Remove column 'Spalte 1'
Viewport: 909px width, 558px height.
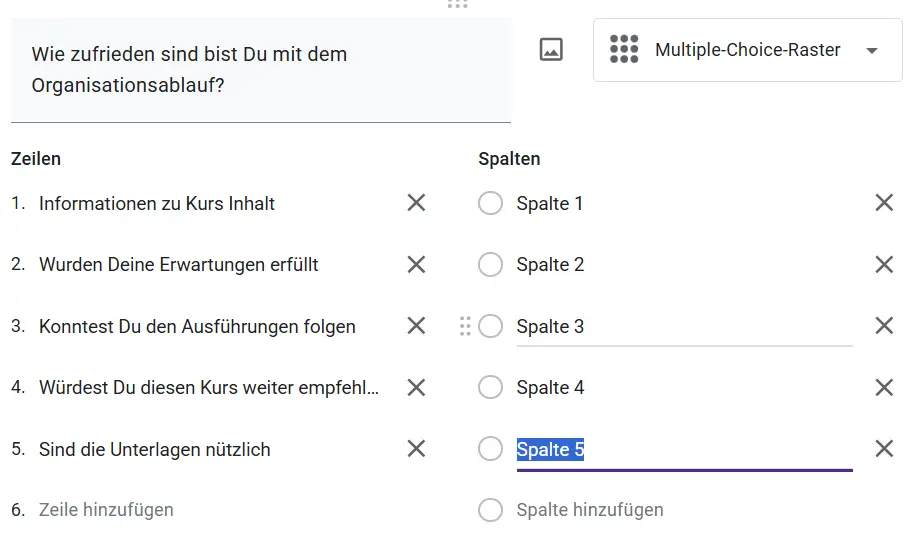click(884, 203)
